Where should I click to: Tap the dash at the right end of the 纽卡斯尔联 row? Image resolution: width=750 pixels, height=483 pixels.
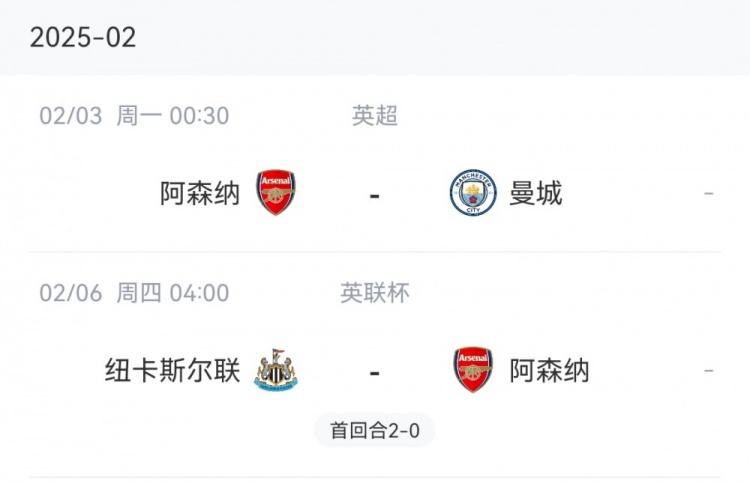coord(709,371)
